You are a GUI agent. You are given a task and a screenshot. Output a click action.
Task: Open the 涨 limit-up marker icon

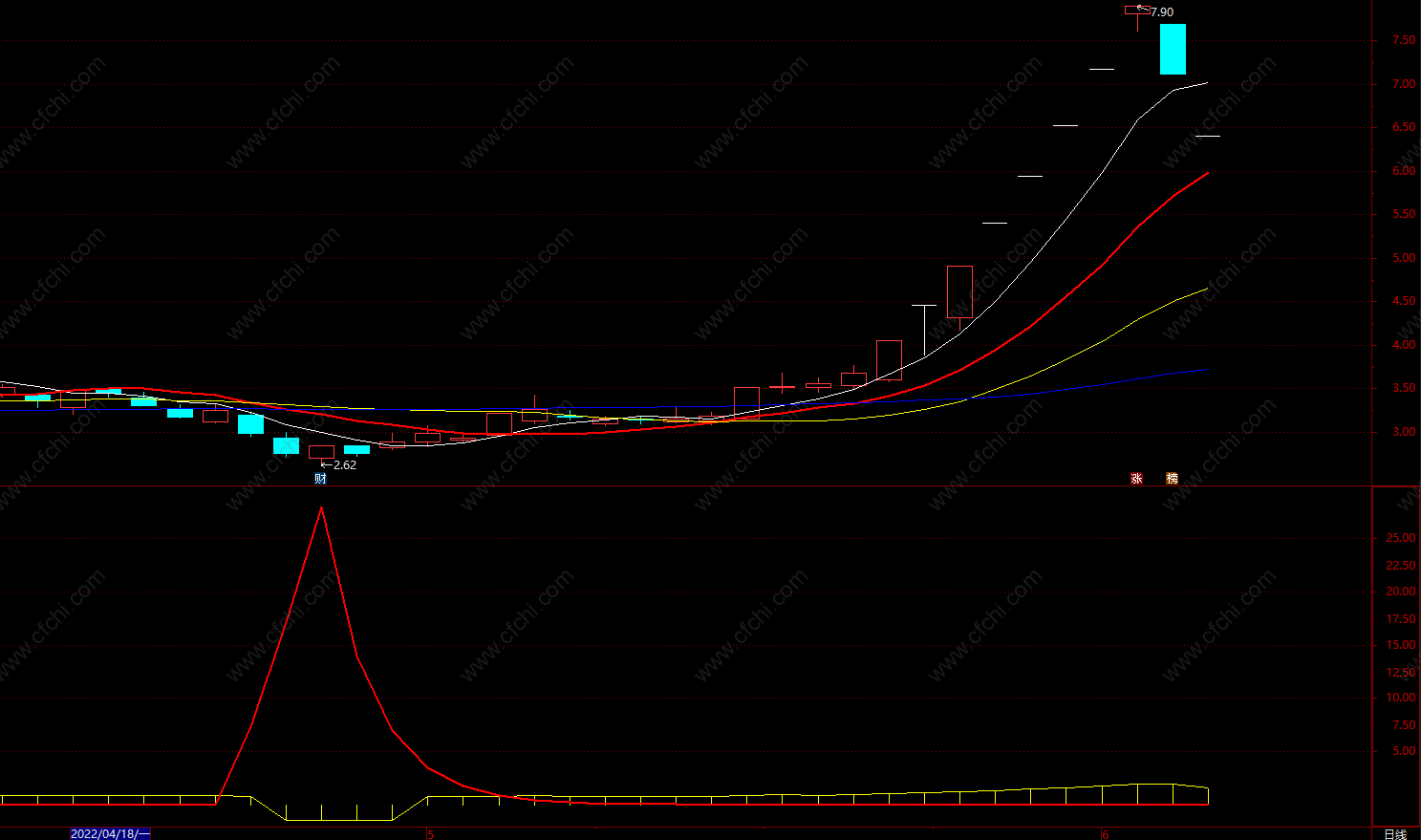pos(1136,478)
